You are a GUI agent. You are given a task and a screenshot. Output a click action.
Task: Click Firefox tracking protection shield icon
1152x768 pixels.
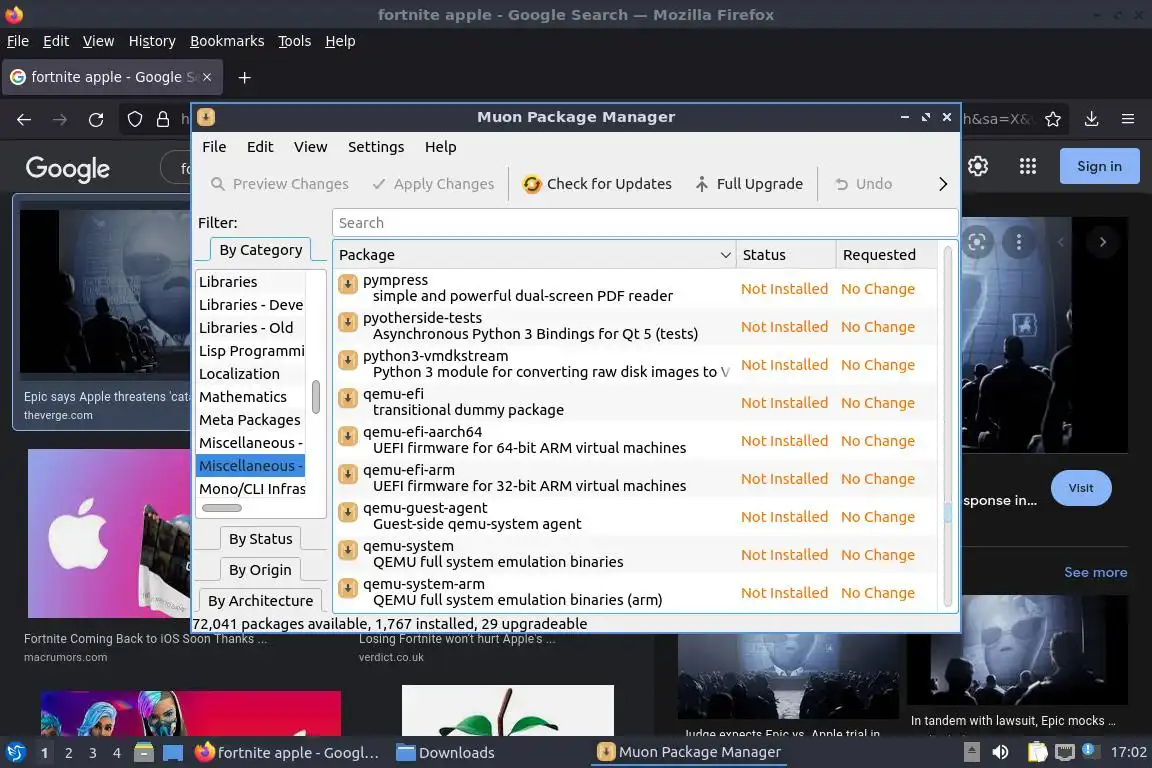(135, 119)
